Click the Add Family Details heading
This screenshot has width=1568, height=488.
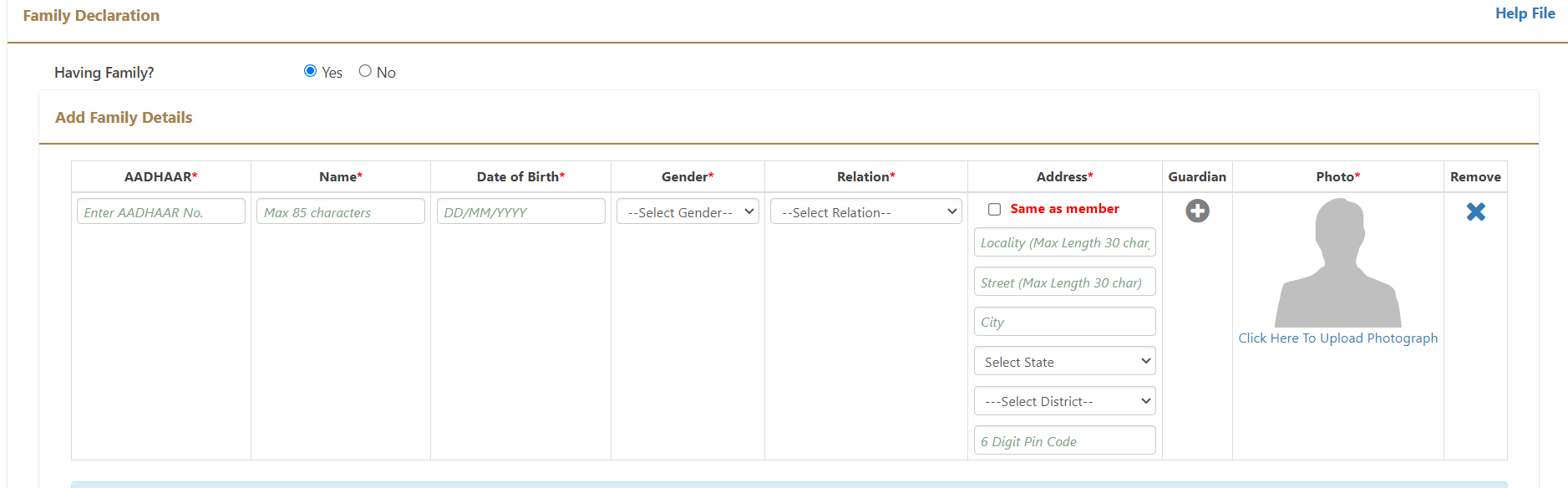(124, 118)
